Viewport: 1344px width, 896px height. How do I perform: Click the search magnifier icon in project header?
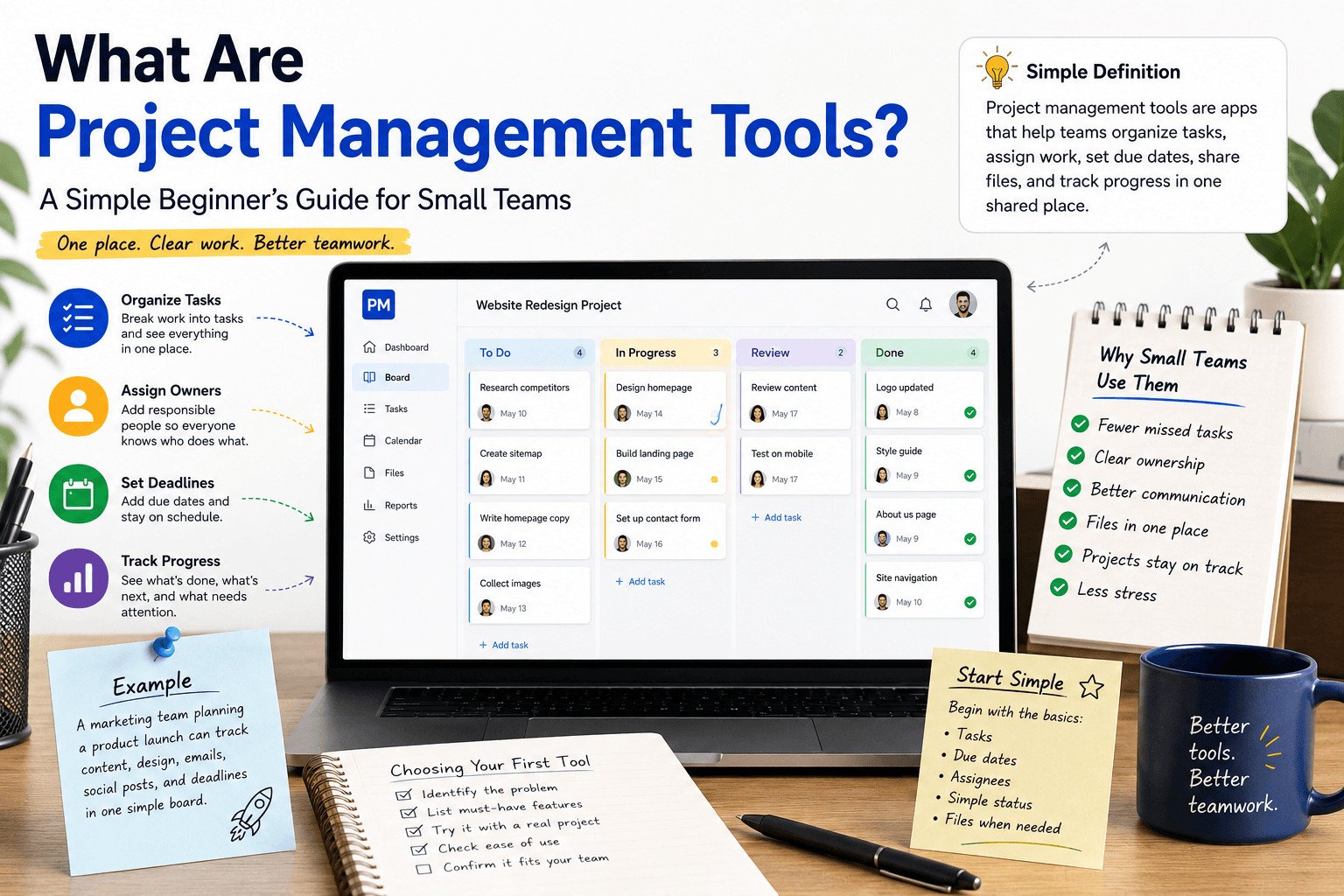pos(892,304)
